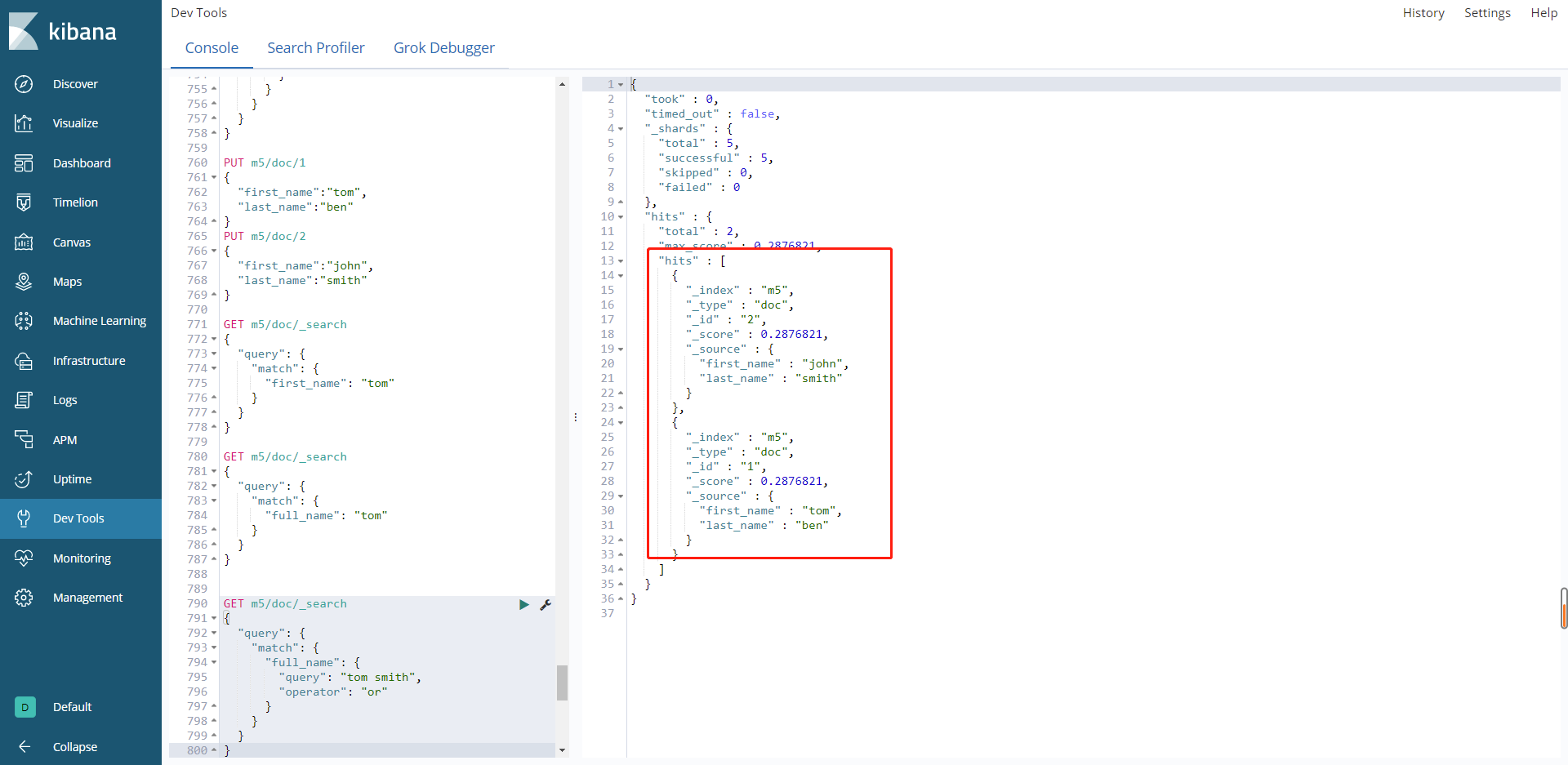
Task: Click Collapse label in sidebar
Action: click(75, 747)
